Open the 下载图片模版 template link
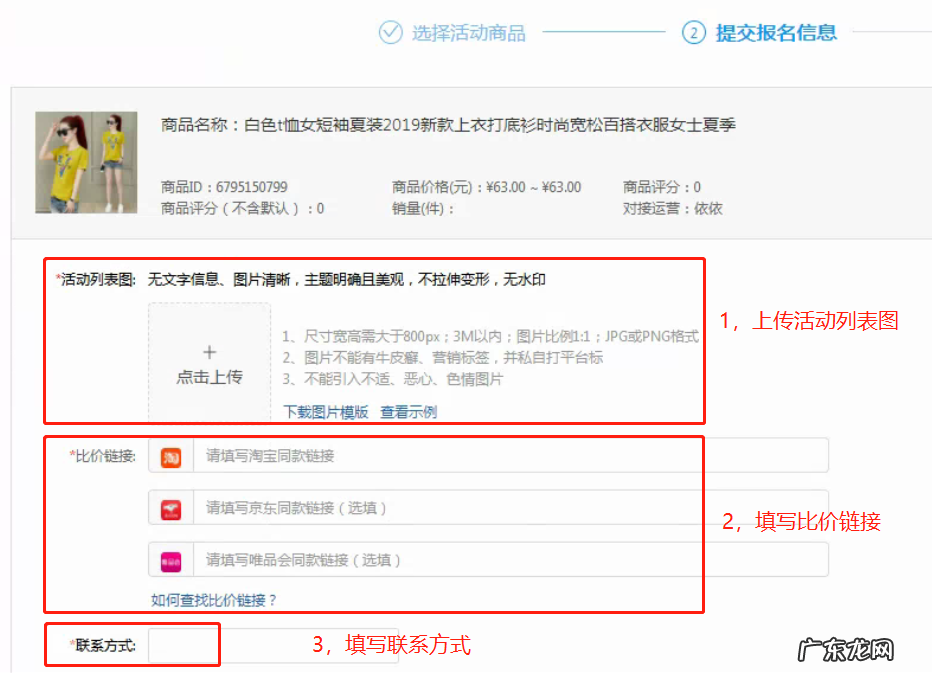Viewport: 932px width, 679px height. [324, 411]
